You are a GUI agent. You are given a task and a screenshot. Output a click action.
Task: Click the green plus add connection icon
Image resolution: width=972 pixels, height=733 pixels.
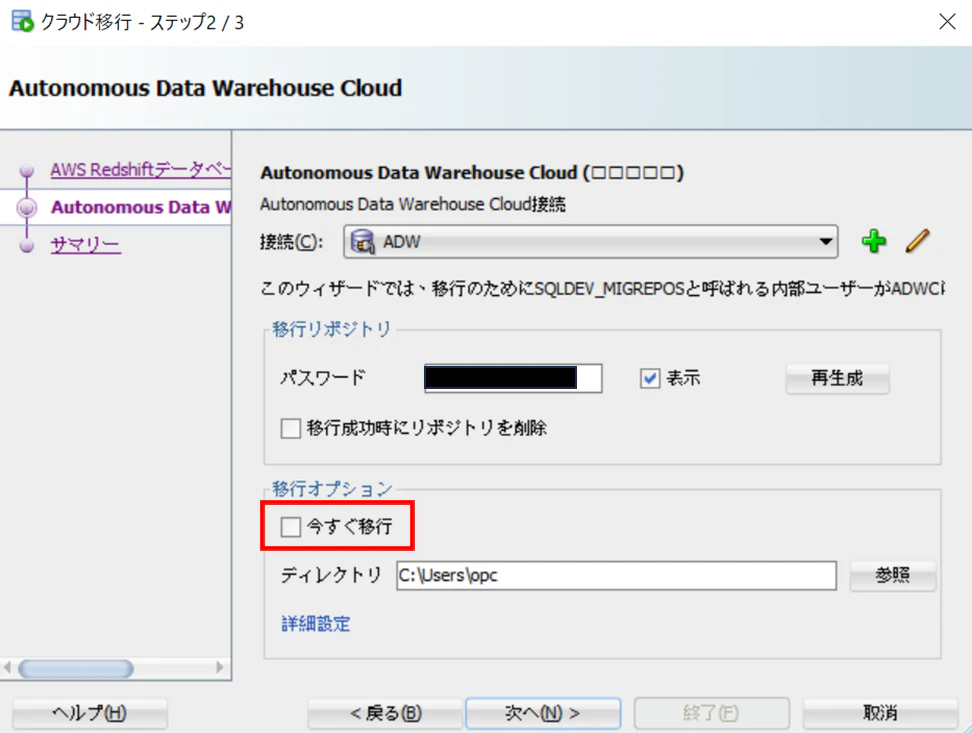[x=873, y=241]
